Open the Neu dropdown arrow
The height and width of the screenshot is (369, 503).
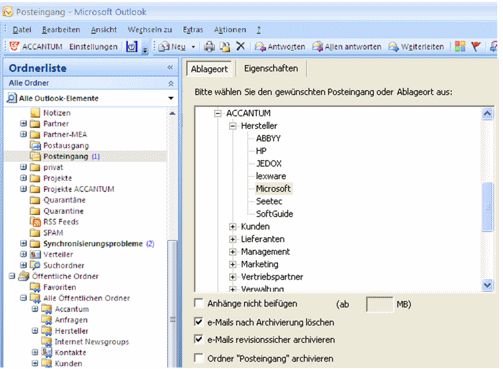[193, 47]
